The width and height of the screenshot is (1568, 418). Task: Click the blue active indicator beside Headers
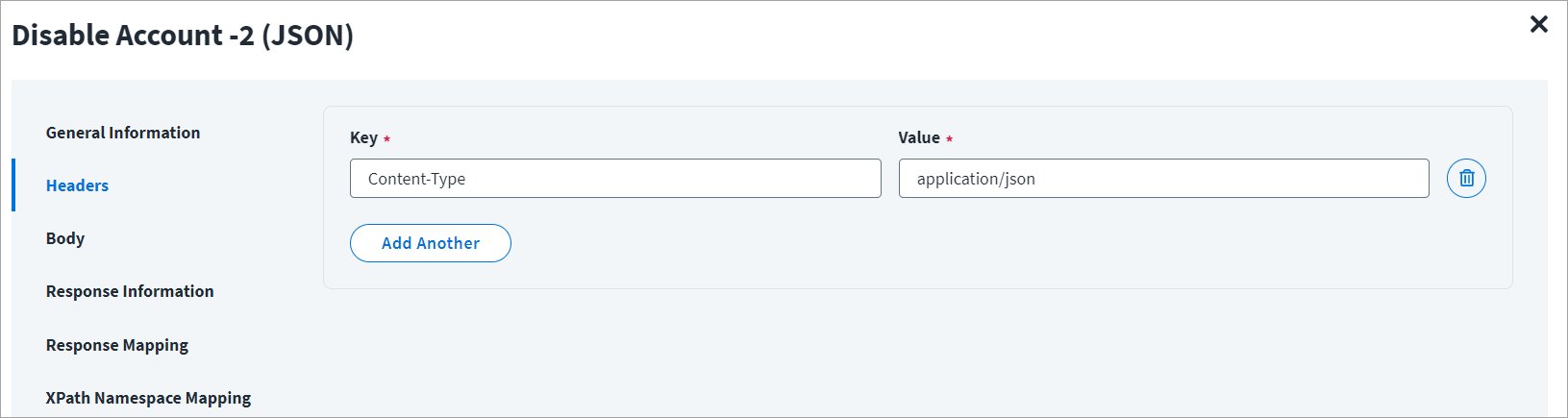pyautogui.click(x=13, y=185)
